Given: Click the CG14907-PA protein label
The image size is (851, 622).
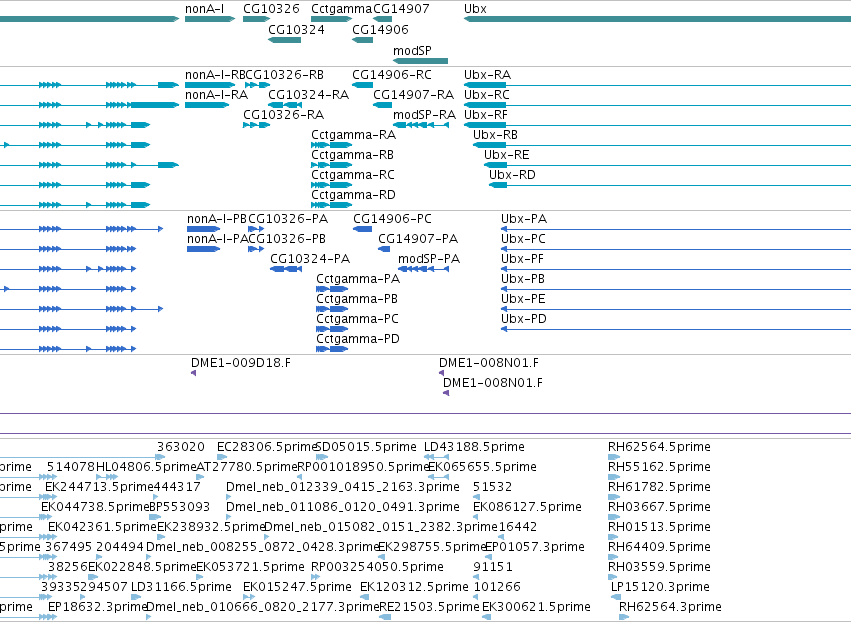Looking at the screenshot, I should [418, 239].
